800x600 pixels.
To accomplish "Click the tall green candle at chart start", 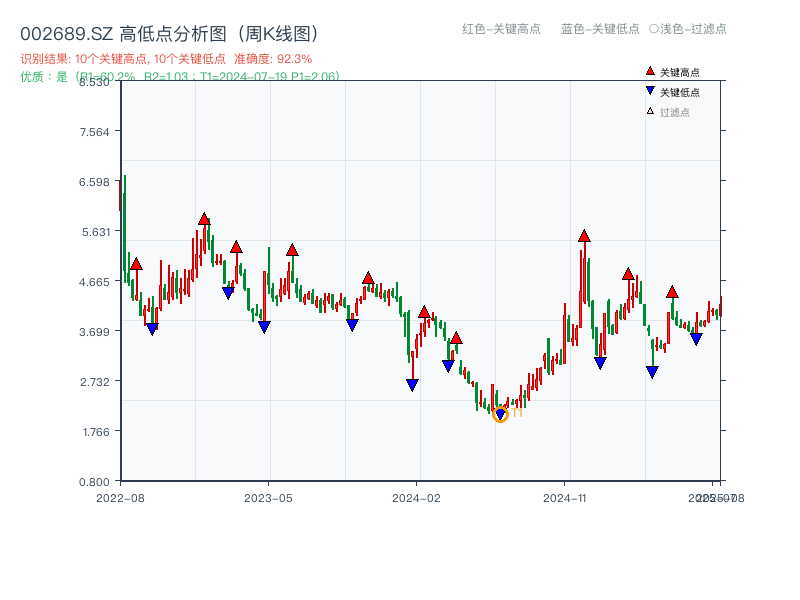I will (124, 229).
